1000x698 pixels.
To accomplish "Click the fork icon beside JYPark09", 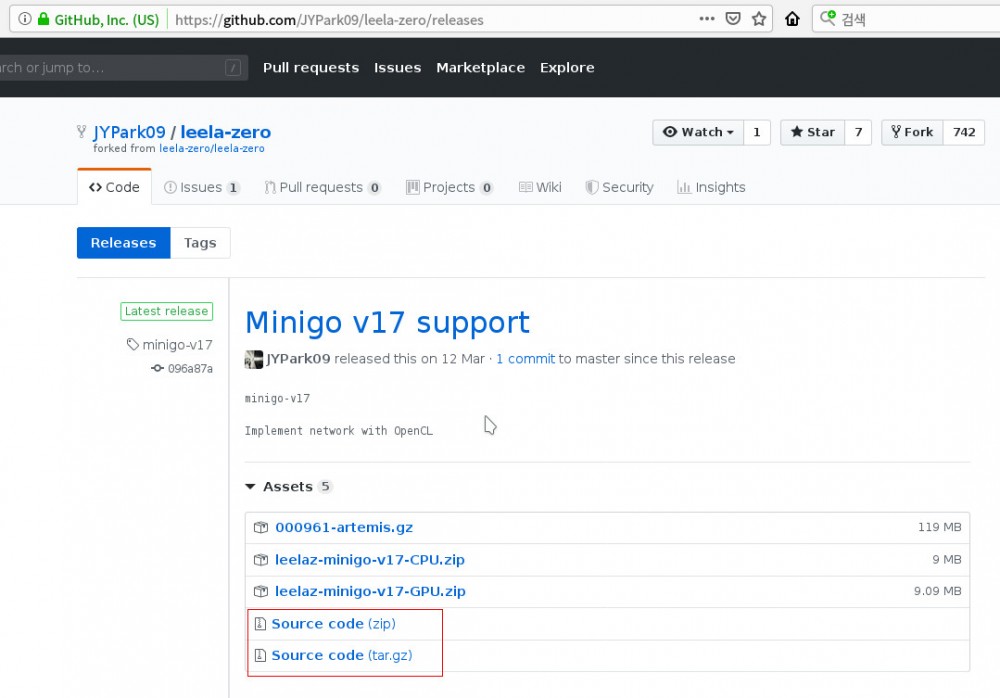I will 82,131.
